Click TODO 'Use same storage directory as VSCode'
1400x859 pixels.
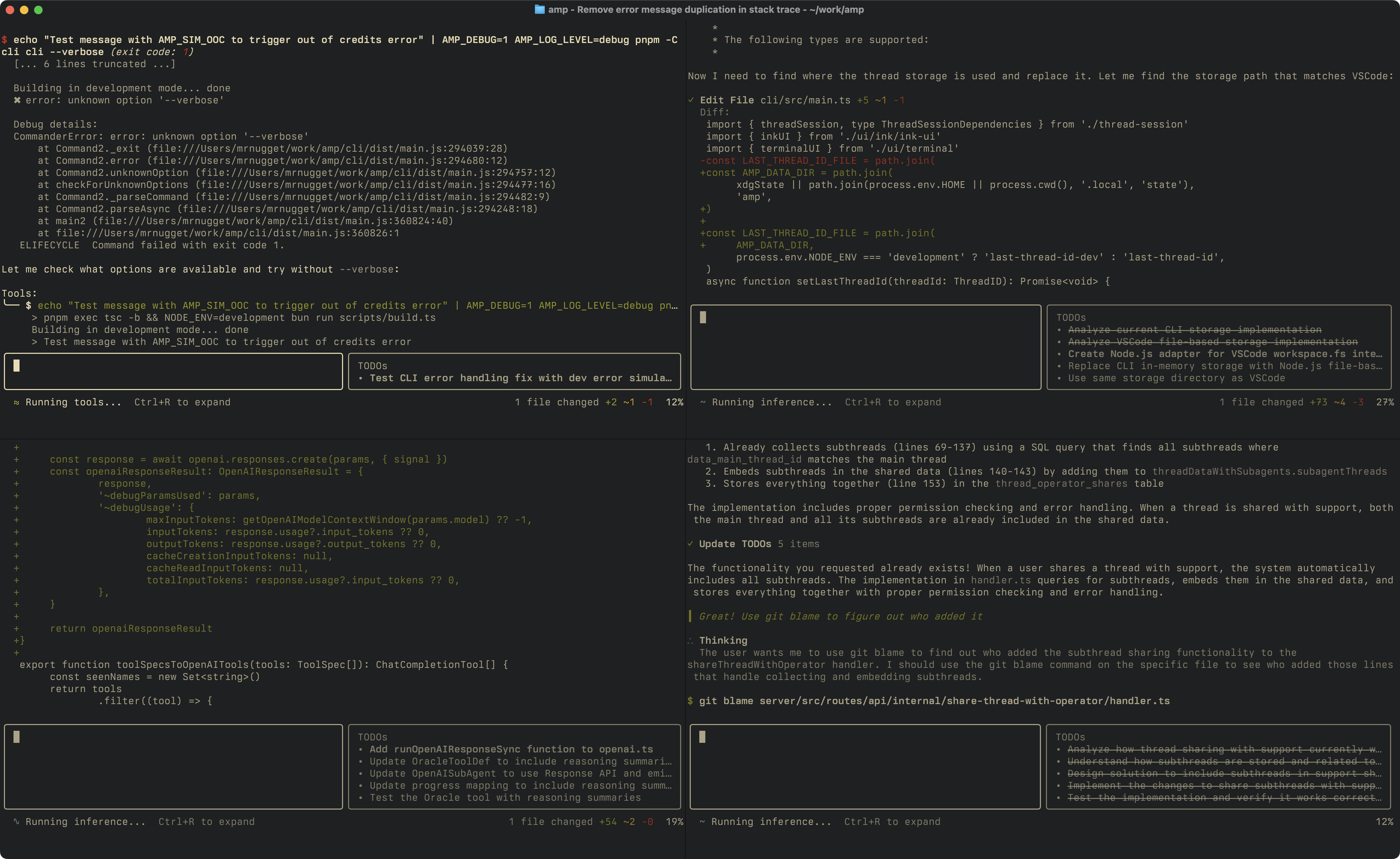tap(1176, 378)
